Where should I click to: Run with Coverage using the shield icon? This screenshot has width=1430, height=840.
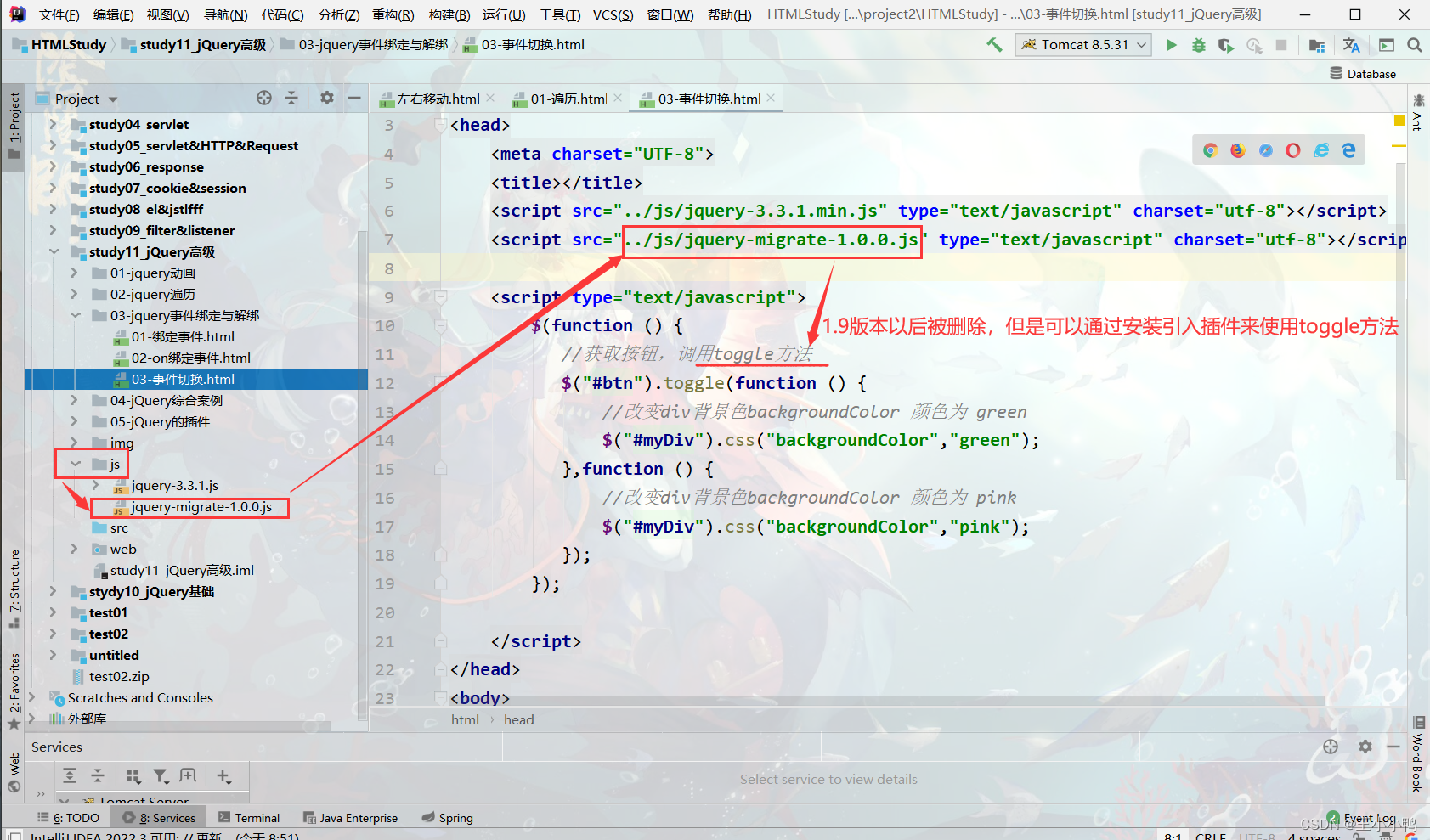tap(1225, 45)
